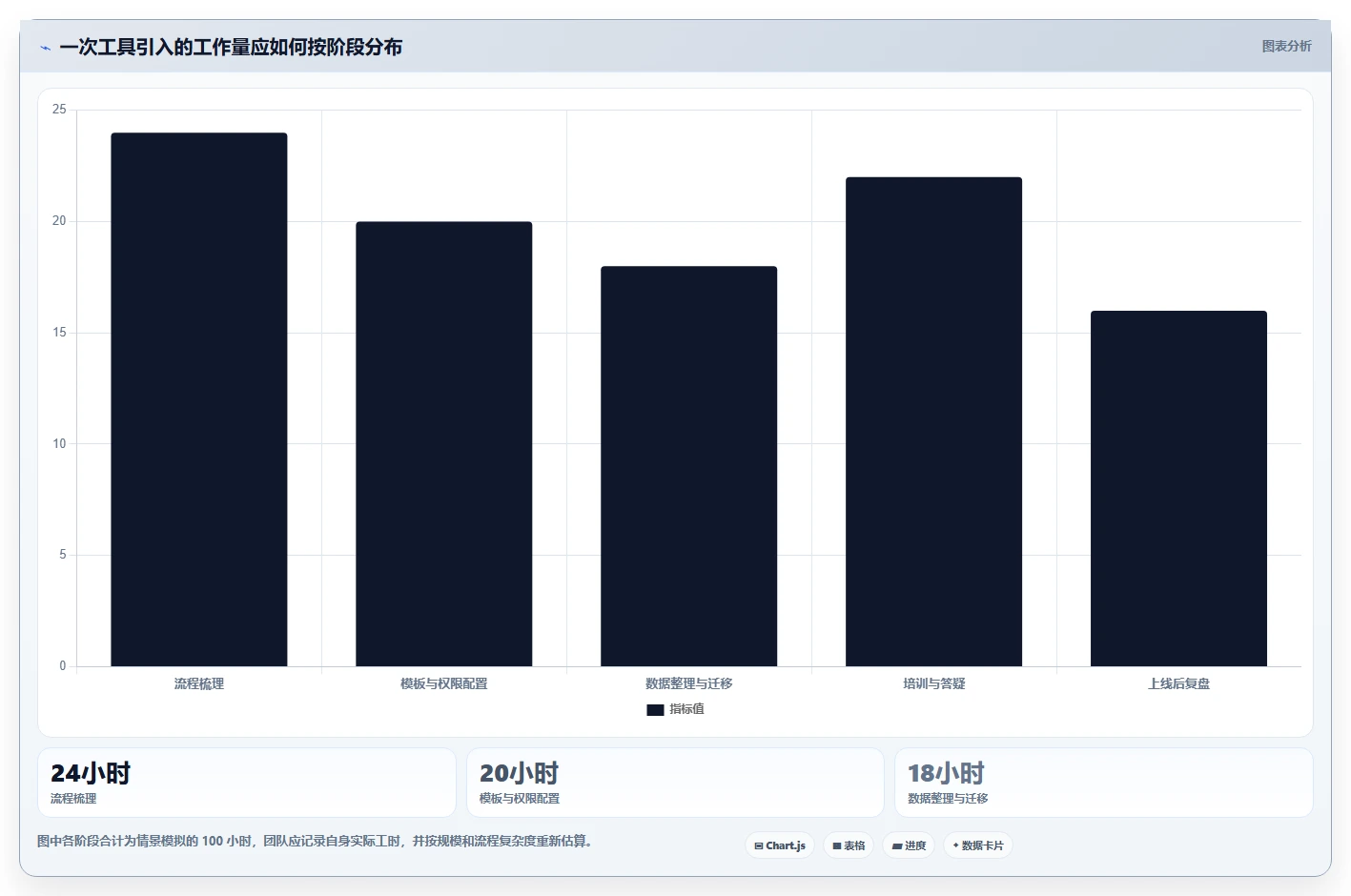This screenshot has width=1351, height=896.
Task: Open the 18小时 数据整理与迁移 stat card
Action: [1104, 783]
